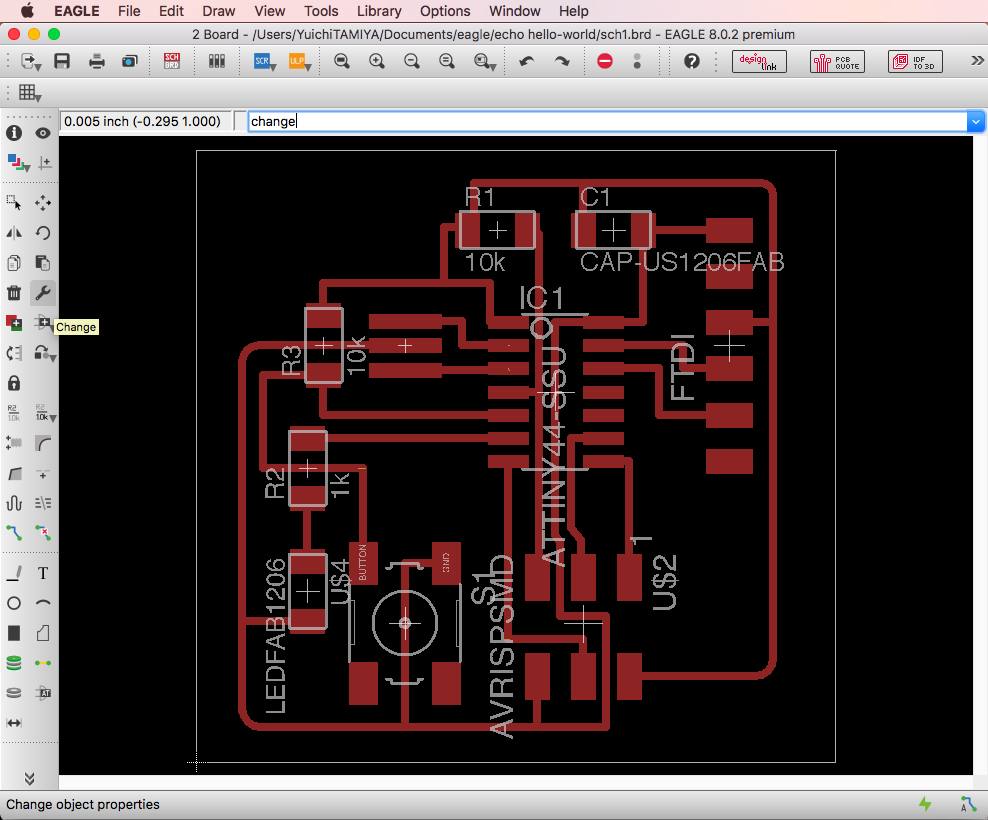Select the Dimension tool
988x820 pixels.
tap(14, 723)
